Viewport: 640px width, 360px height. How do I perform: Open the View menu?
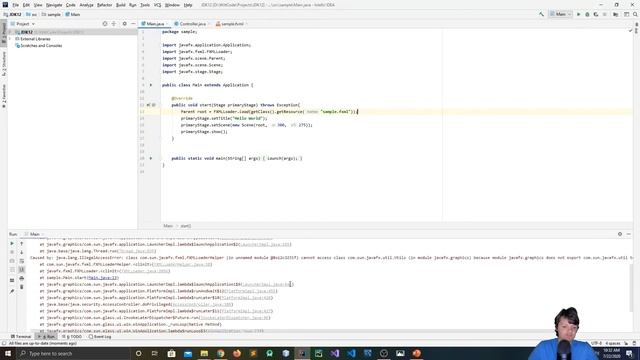click(x=38, y=5)
